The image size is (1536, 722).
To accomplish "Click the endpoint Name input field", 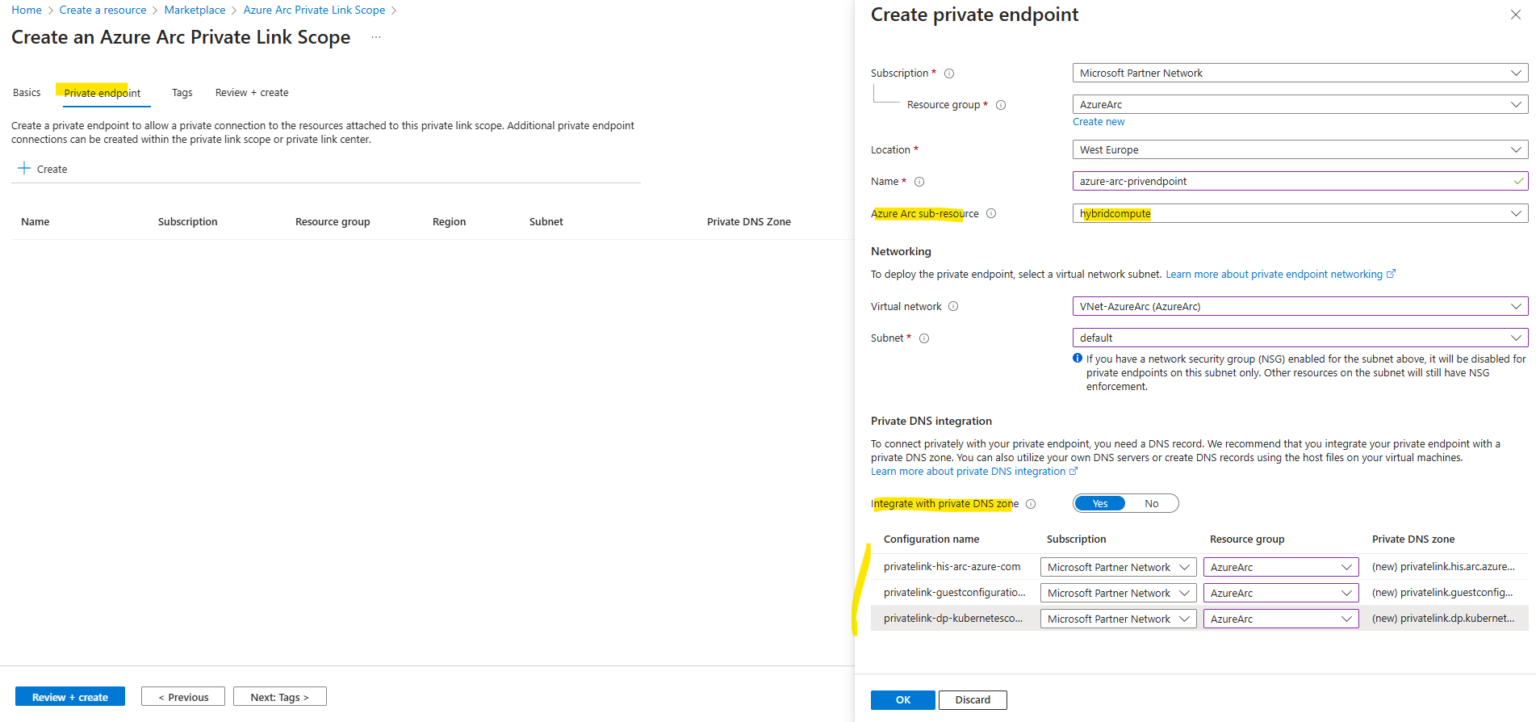I will click(x=1290, y=182).
